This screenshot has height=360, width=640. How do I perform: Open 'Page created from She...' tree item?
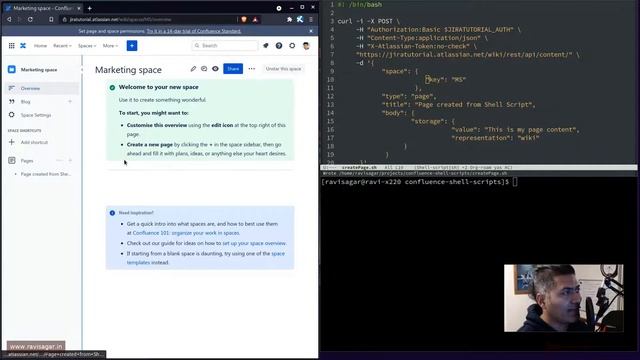point(46,174)
